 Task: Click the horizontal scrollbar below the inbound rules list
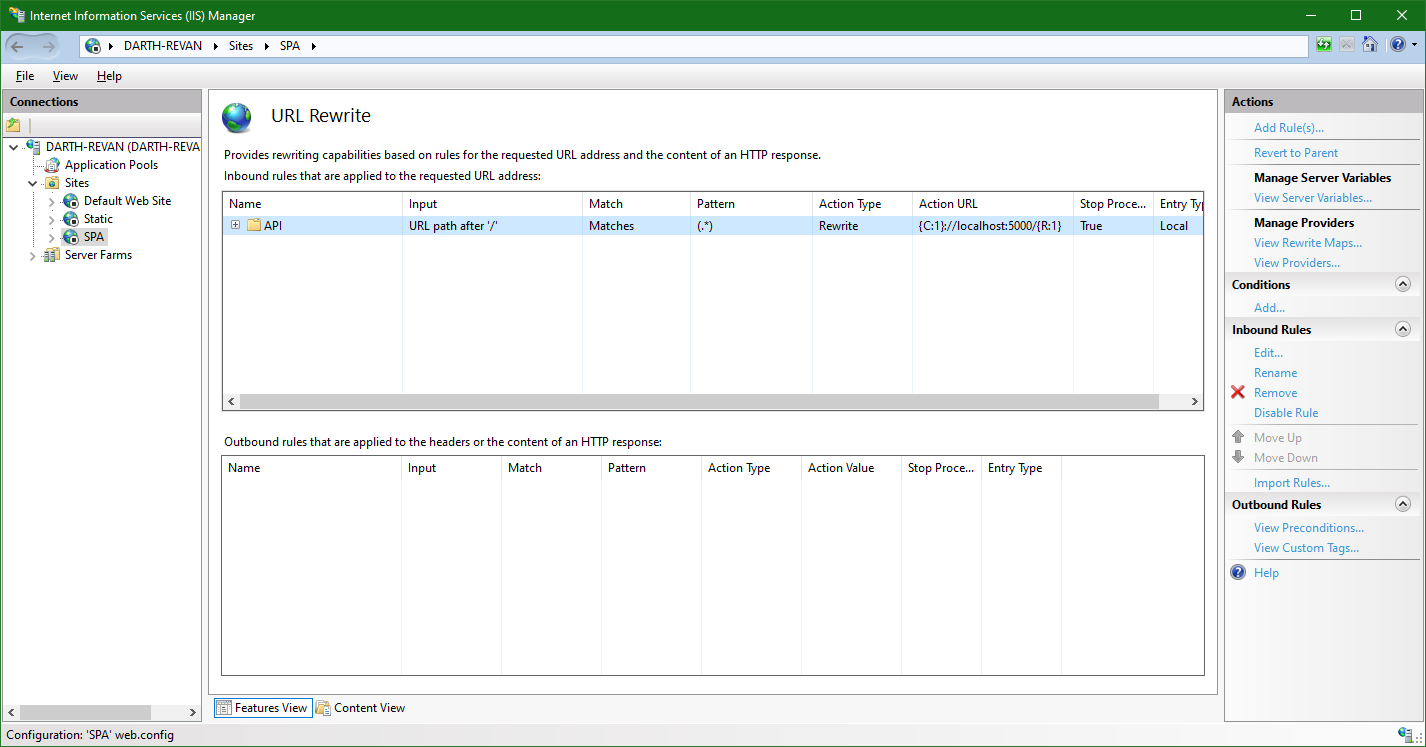click(x=700, y=401)
